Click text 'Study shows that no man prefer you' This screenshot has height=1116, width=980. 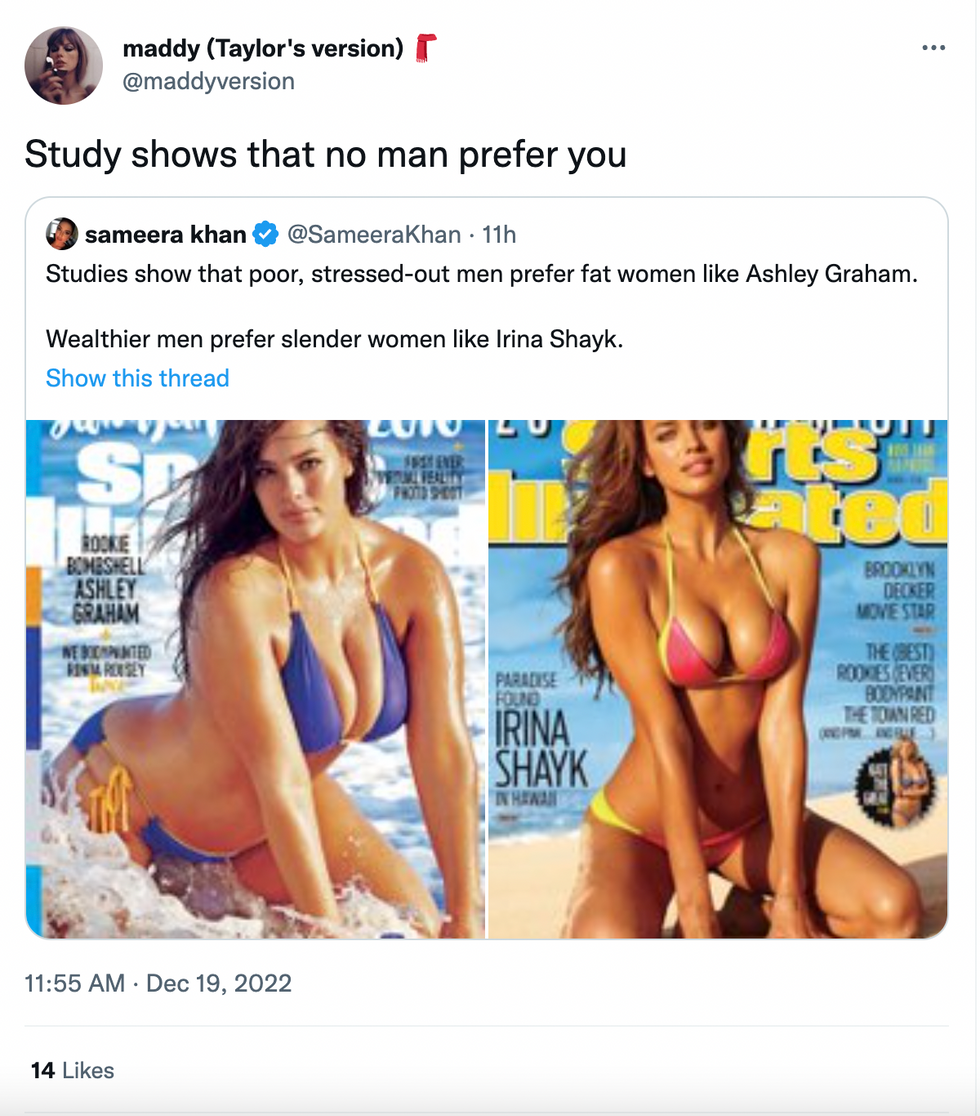tap(325, 154)
